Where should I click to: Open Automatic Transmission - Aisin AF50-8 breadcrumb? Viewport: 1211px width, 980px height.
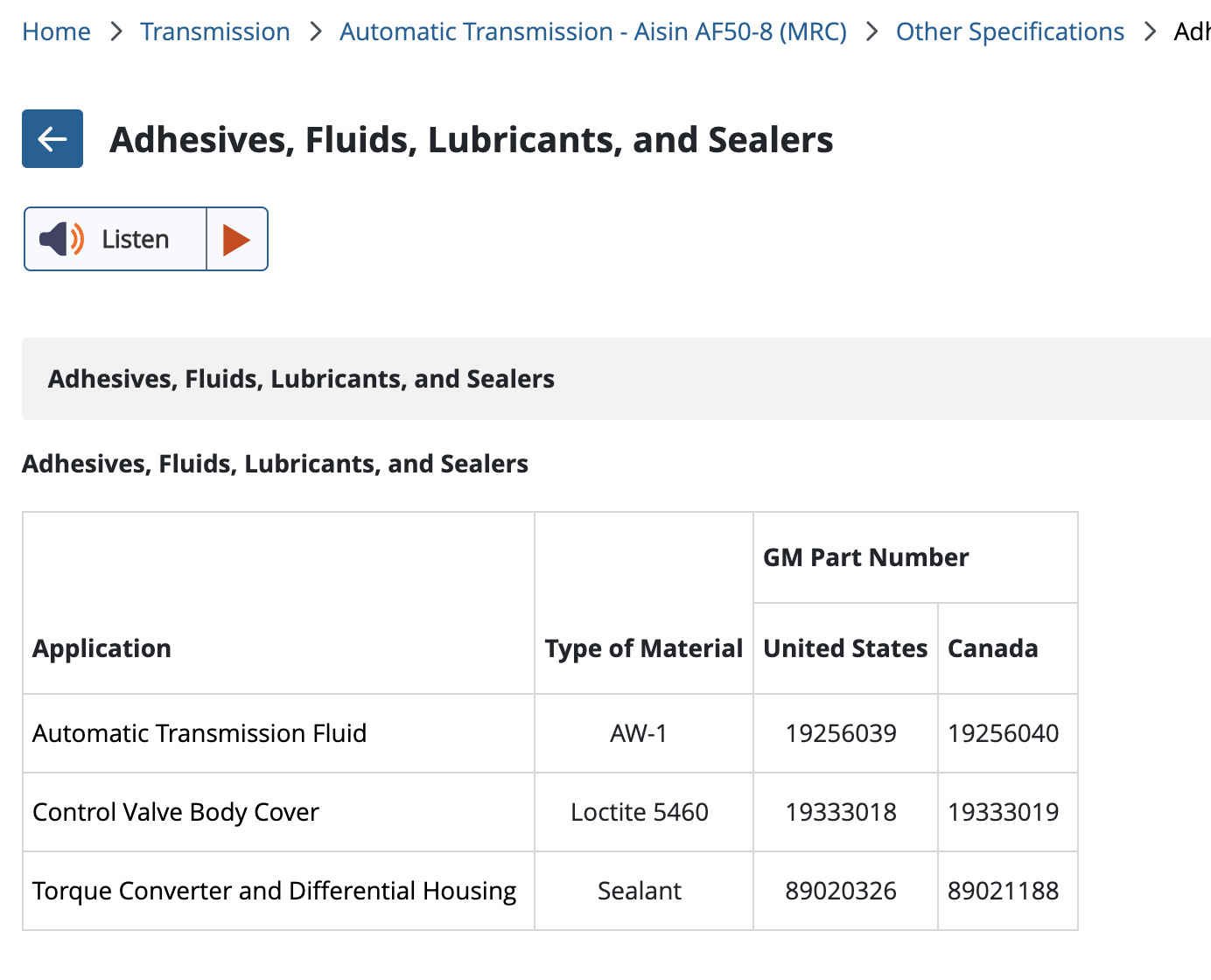[592, 31]
